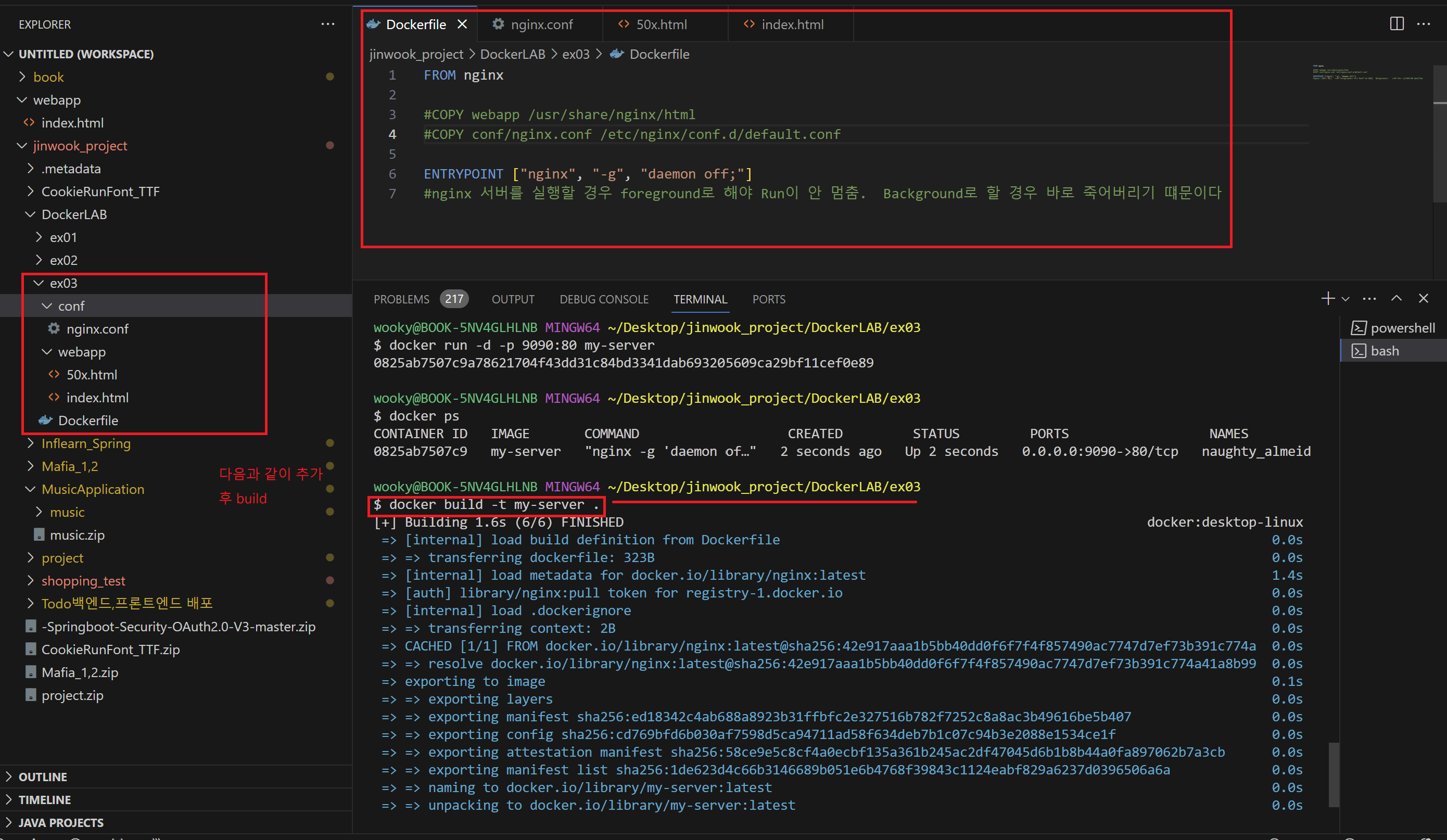
Task: Click the split editor right icon
Action: tap(1397, 24)
